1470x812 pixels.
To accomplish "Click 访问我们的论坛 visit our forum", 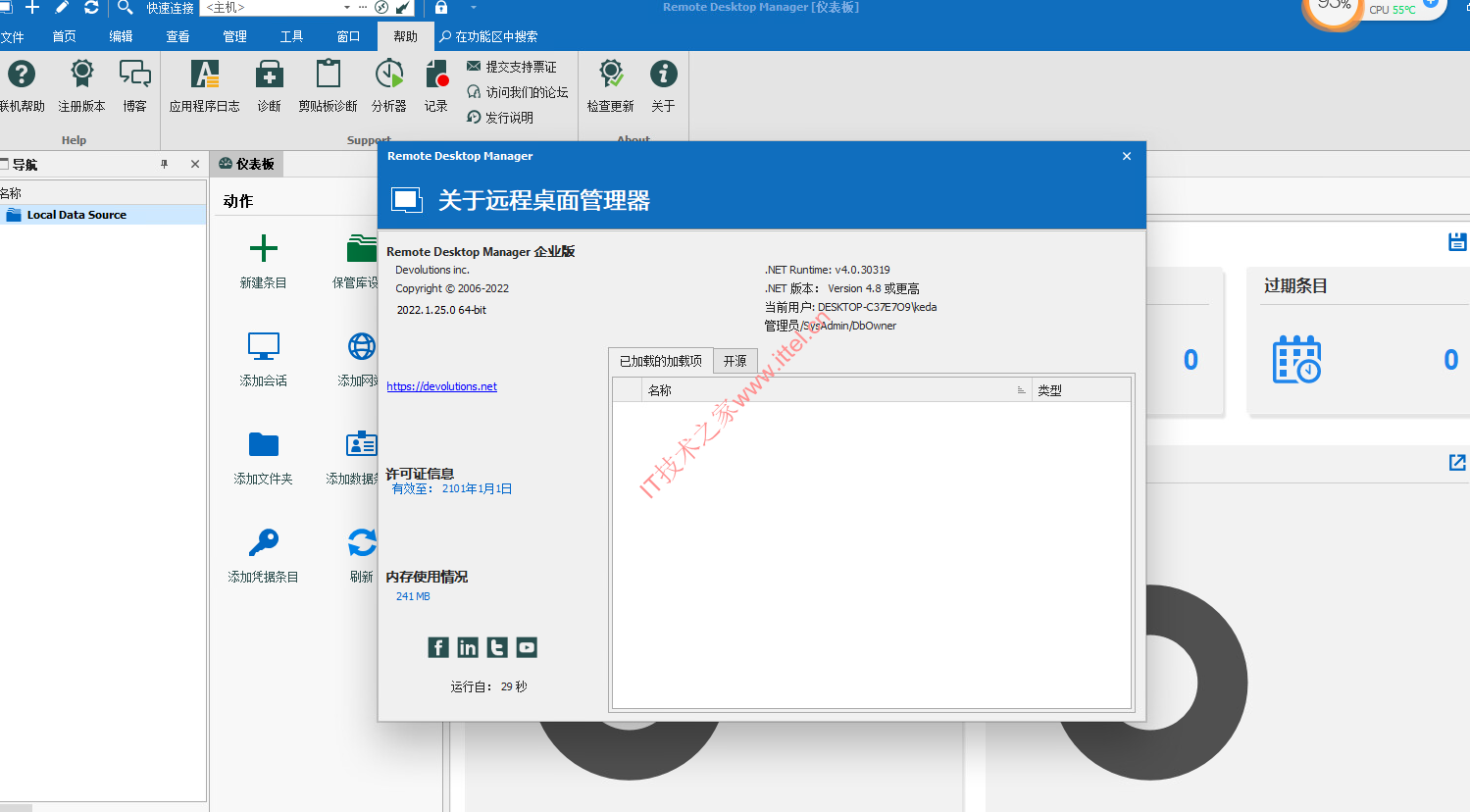I will click(x=518, y=92).
